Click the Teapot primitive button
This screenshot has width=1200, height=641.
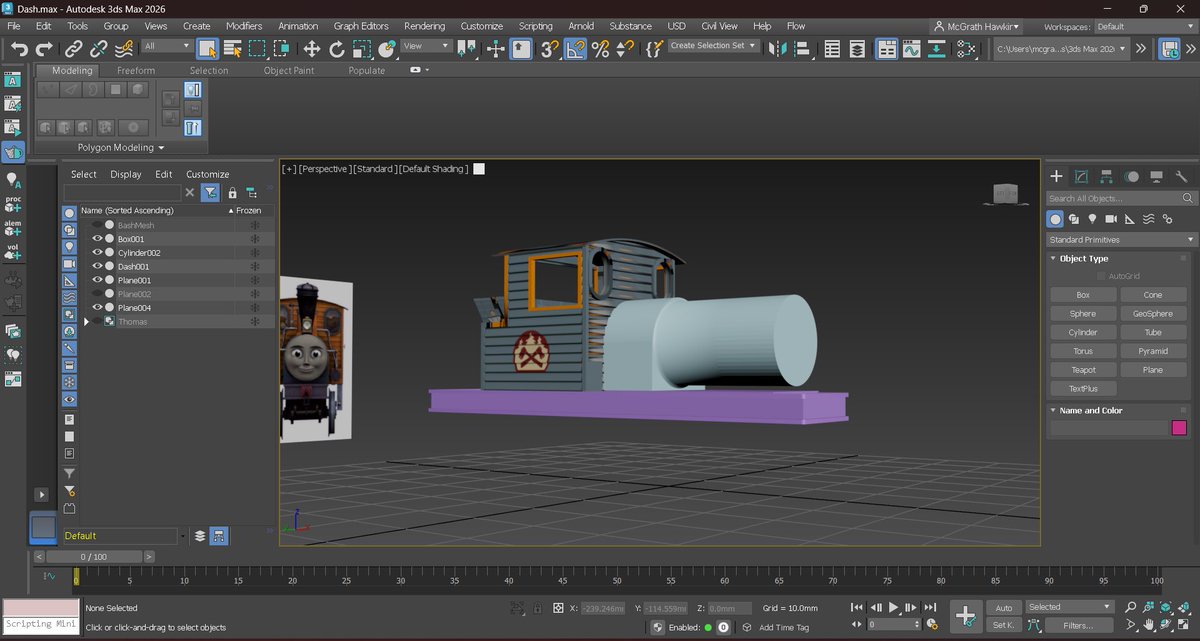click(x=1082, y=370)
